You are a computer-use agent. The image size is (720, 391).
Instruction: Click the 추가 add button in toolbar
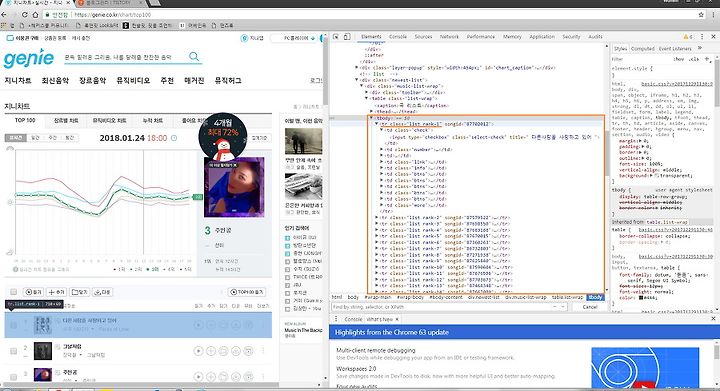click(56, 292)
